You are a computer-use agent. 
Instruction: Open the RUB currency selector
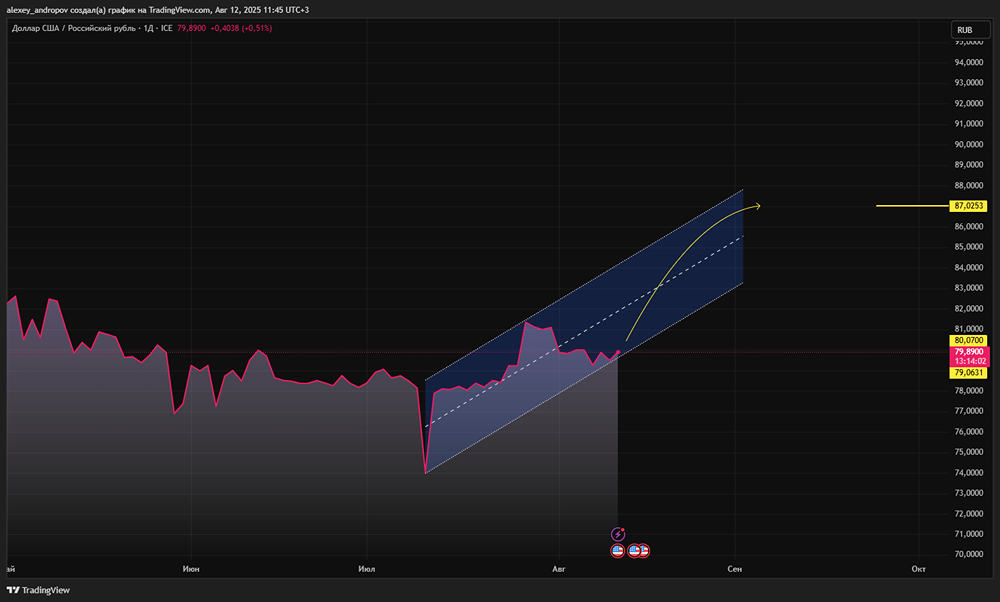tap(970, 30)
